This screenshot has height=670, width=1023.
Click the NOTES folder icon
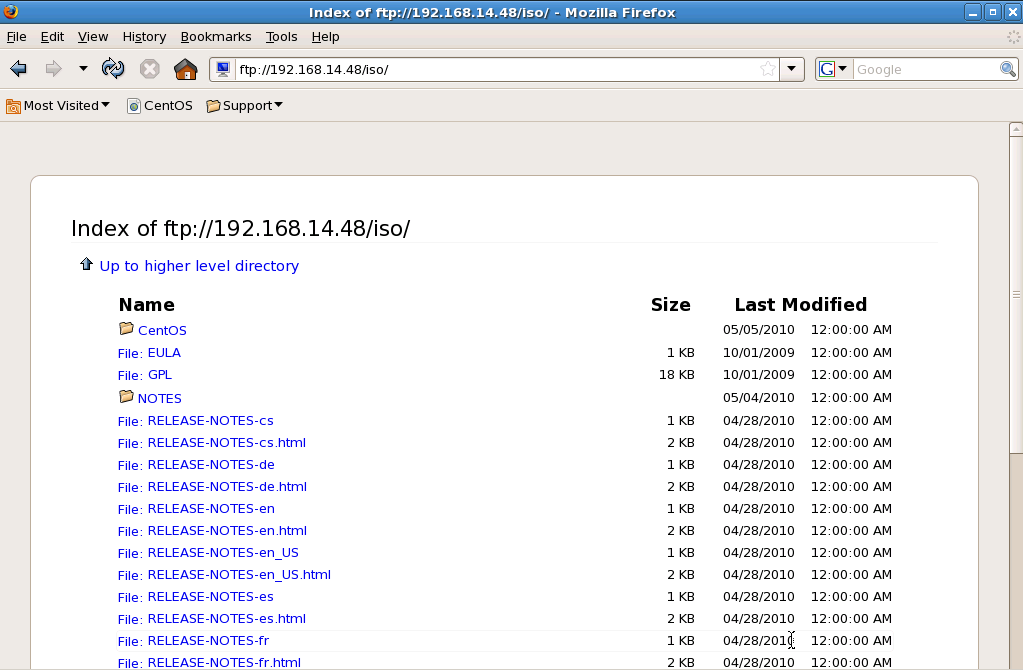click(x=126, y=396)
